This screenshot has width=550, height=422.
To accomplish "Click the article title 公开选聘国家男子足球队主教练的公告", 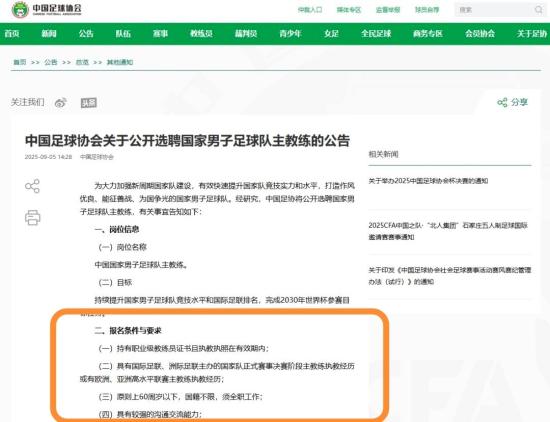I will (187, 140).
